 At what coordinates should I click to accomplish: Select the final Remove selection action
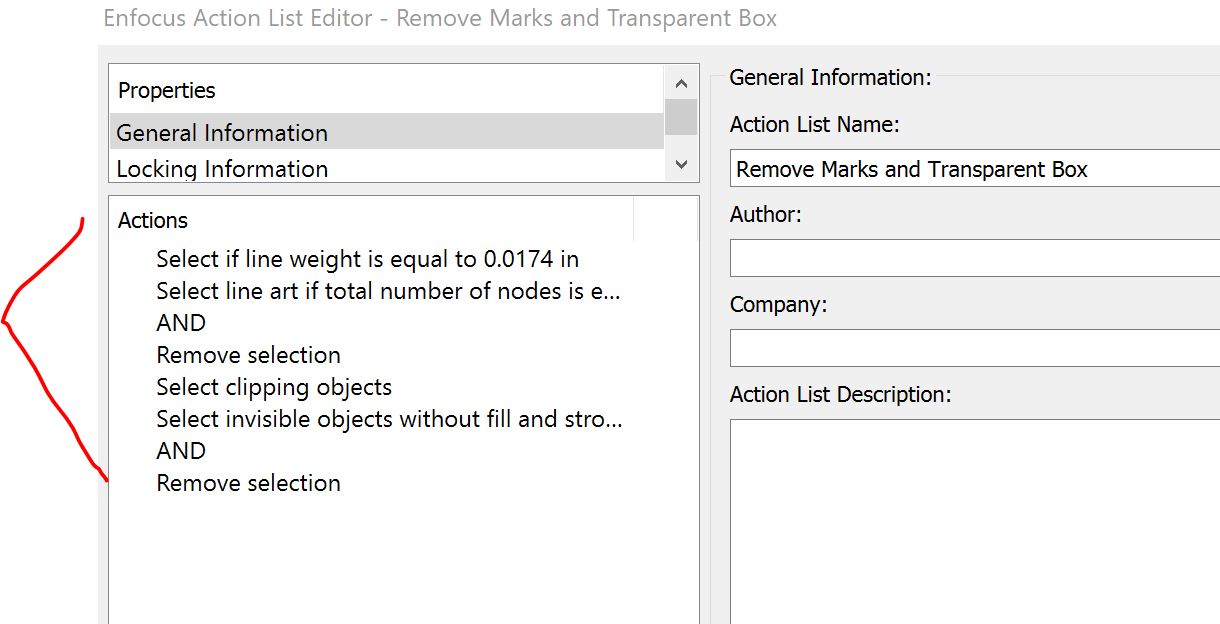pos(248,484)
